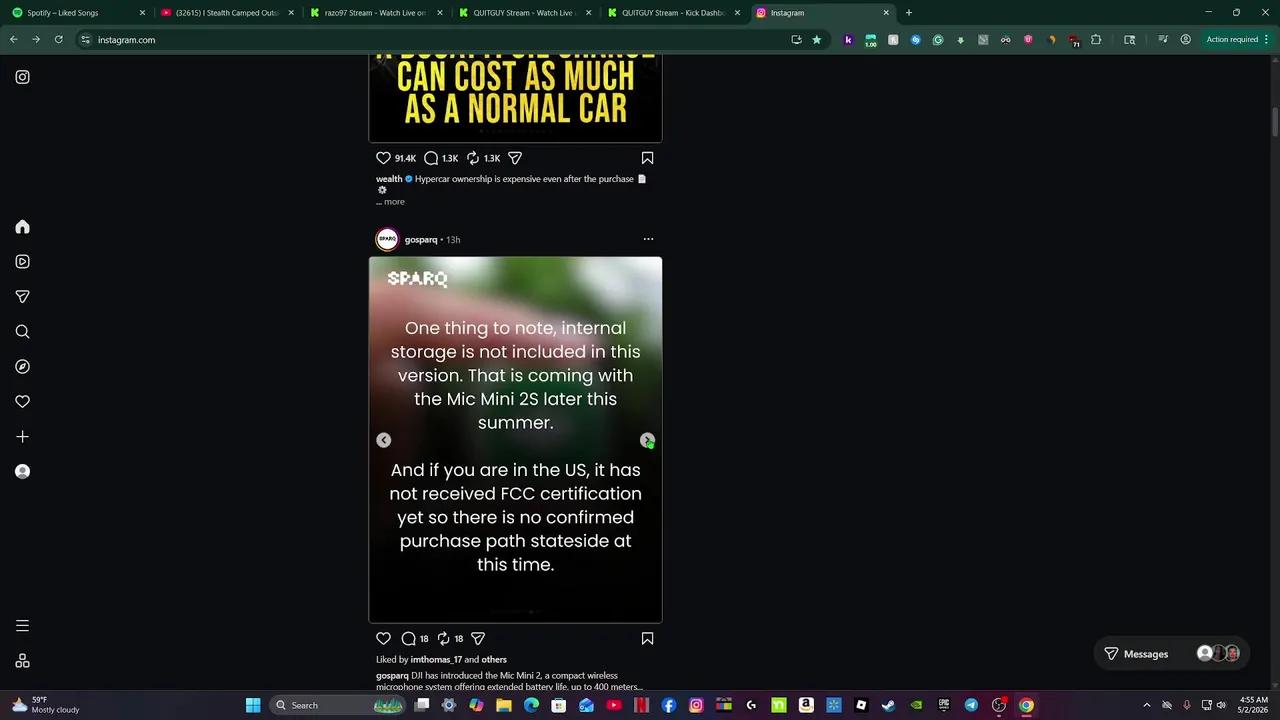Repost the wealth hypercar post
Image resolution: width=1280 pixels, height=720 pixels.
(x=473, y=158)
